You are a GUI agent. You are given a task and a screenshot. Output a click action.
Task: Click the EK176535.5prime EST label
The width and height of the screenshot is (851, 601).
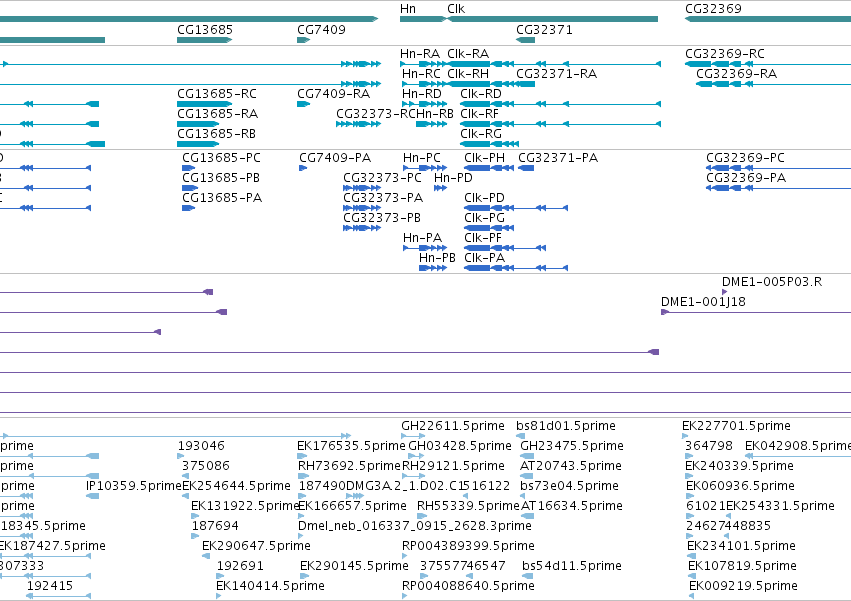(351, 446)
